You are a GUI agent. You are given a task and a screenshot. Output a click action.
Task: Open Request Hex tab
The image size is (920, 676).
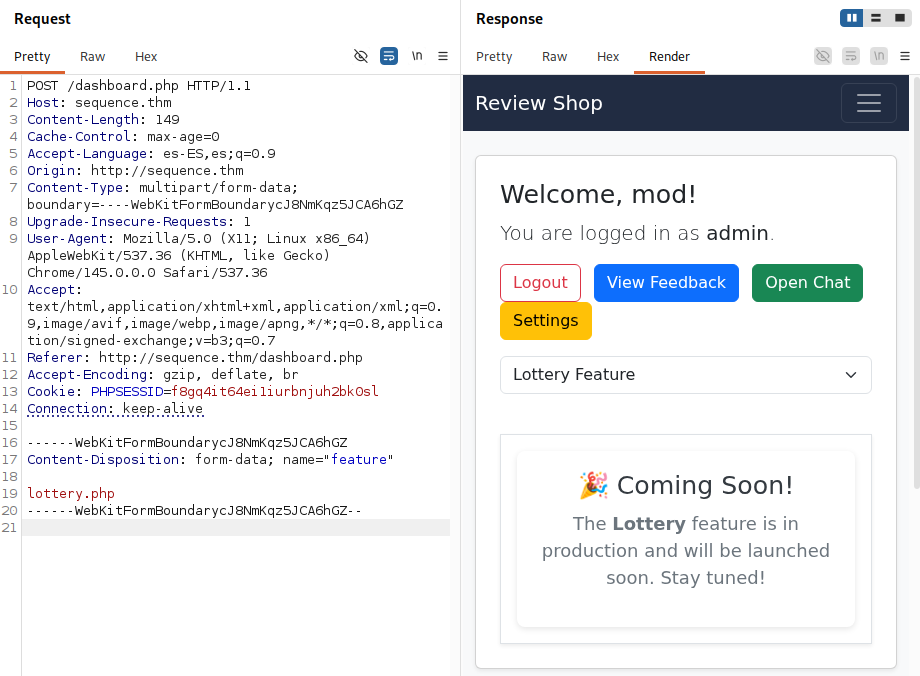tap(146, 56)
